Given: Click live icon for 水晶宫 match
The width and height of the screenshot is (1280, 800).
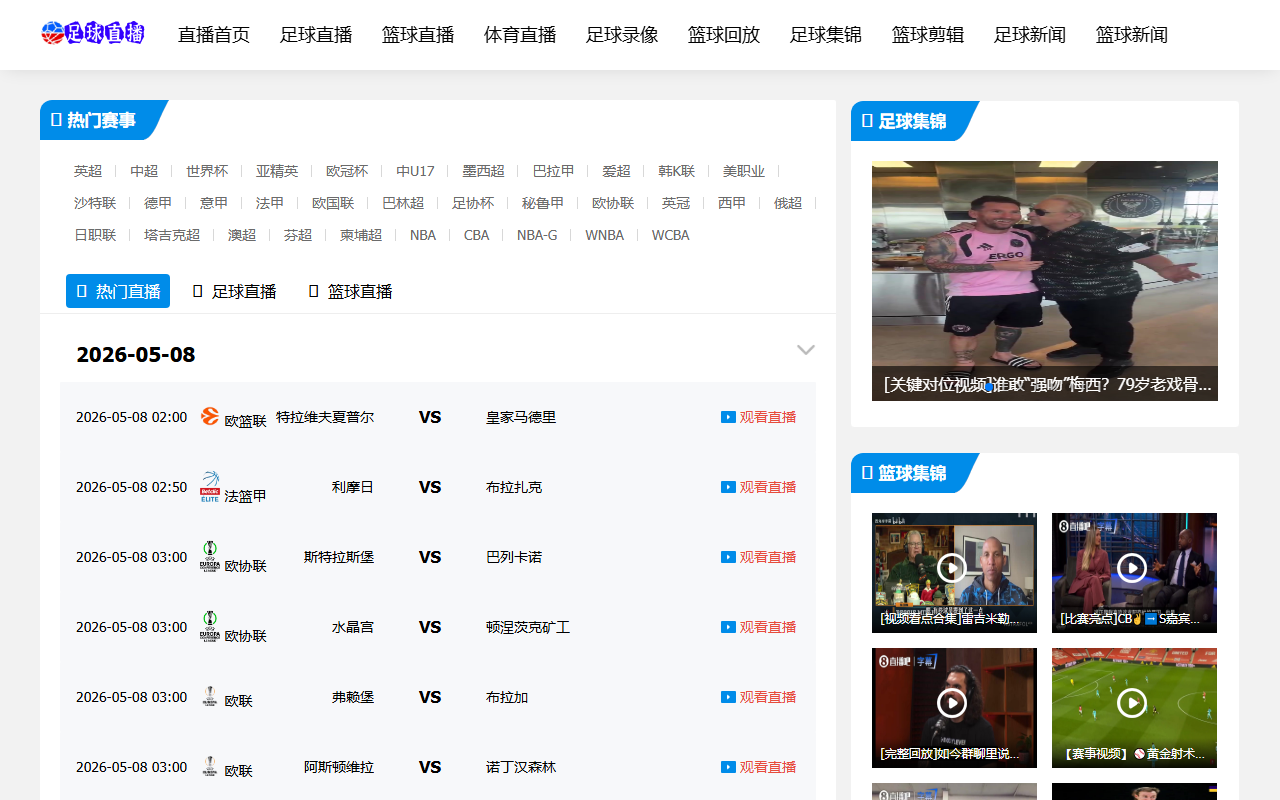Looking at the screenshot, I should 728,627.
